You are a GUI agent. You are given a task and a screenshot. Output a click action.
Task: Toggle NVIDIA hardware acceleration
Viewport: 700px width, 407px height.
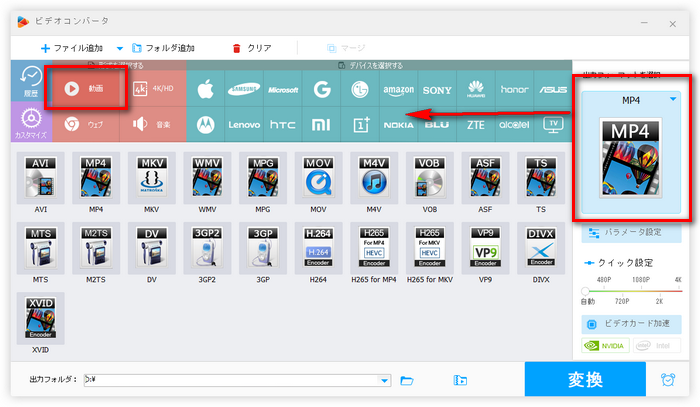point(605,347)
